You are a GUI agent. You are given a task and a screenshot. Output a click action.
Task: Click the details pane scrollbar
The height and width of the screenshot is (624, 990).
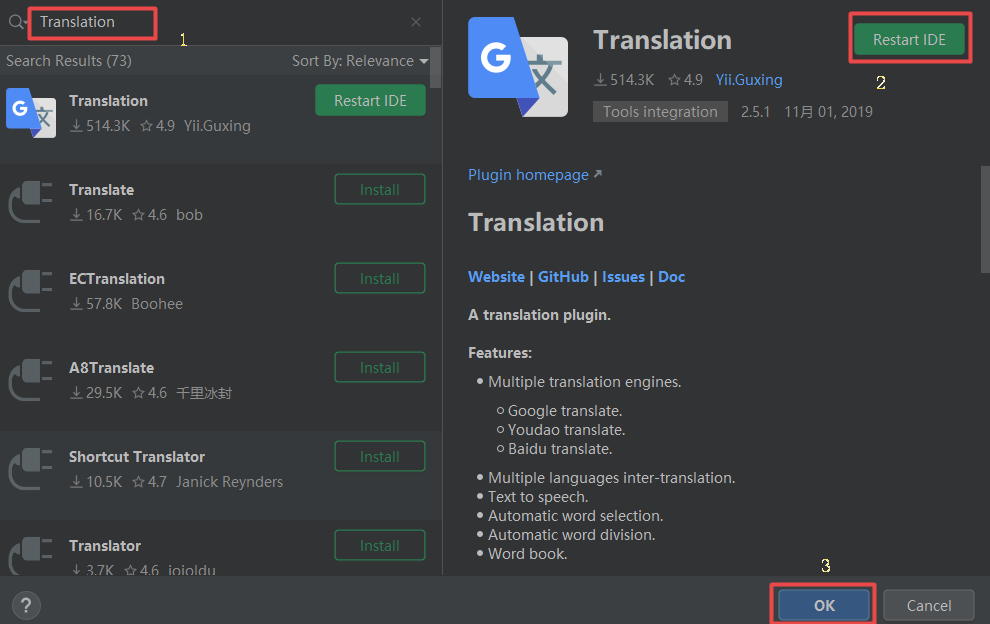coord(985,219)
